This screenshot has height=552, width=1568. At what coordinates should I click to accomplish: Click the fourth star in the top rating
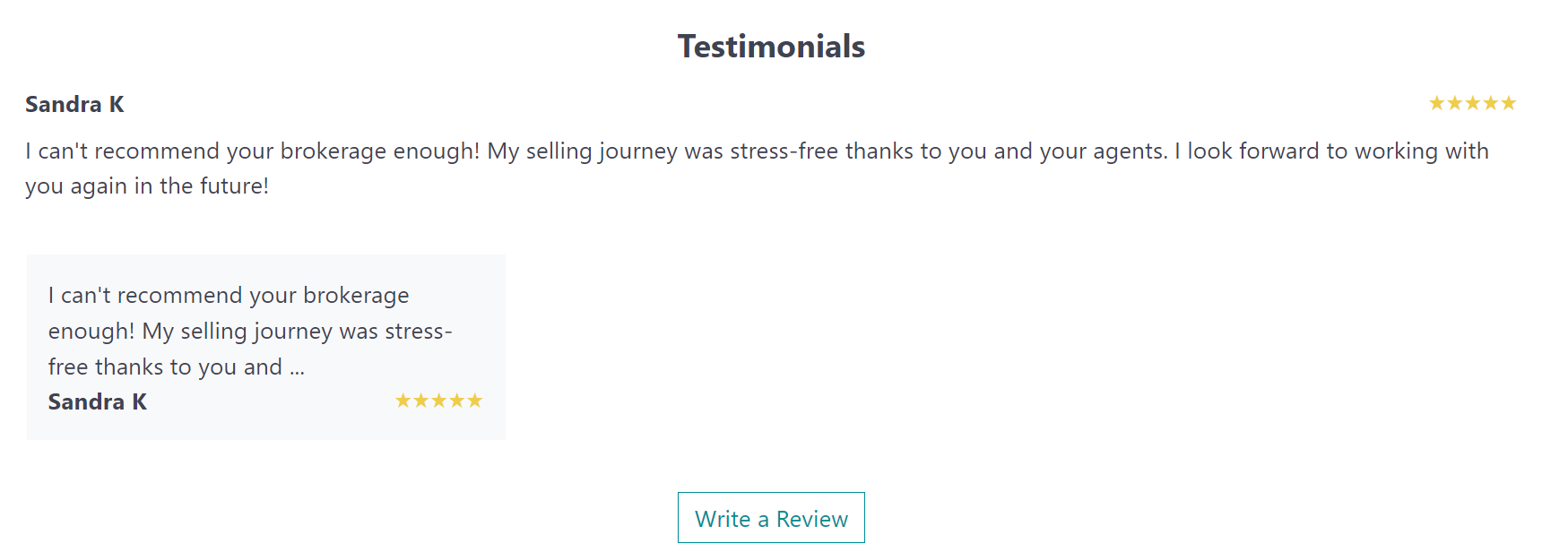(x=1488, y=103)
